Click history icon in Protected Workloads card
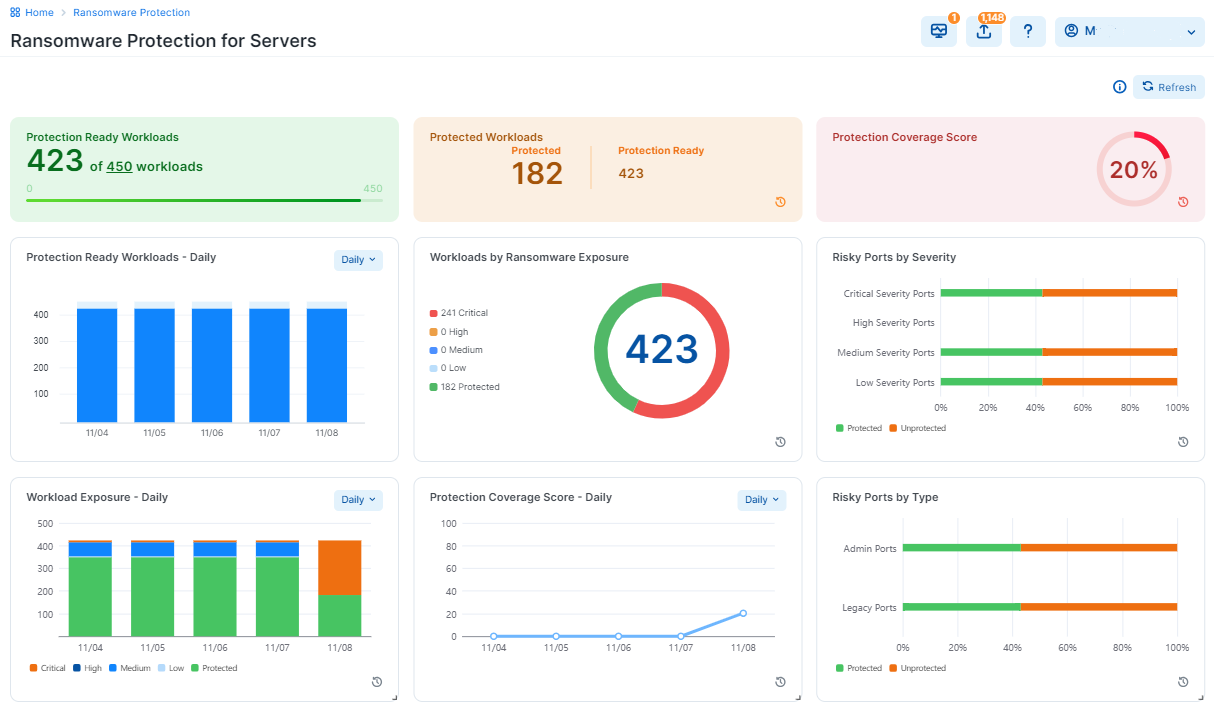The height and width of the screenshot is (727, 1214). (780, 202)
